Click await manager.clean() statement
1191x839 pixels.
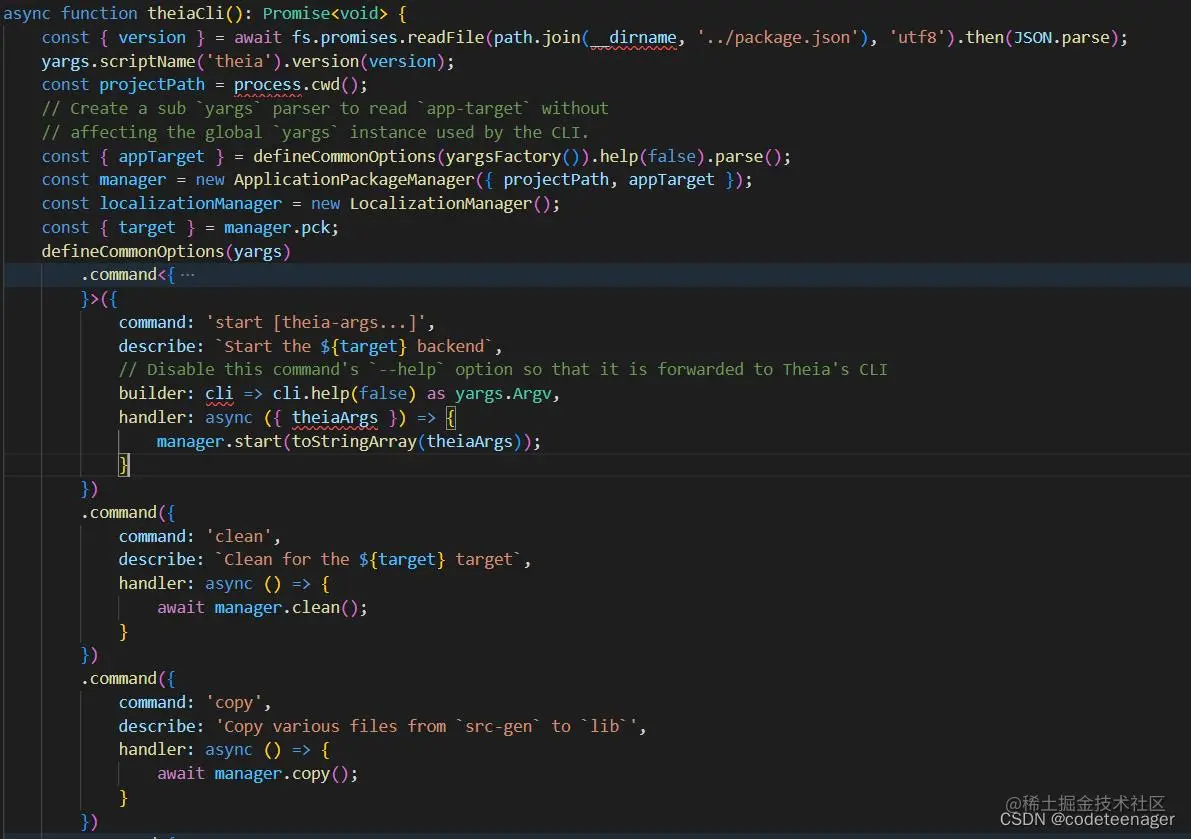coord(262,607)
